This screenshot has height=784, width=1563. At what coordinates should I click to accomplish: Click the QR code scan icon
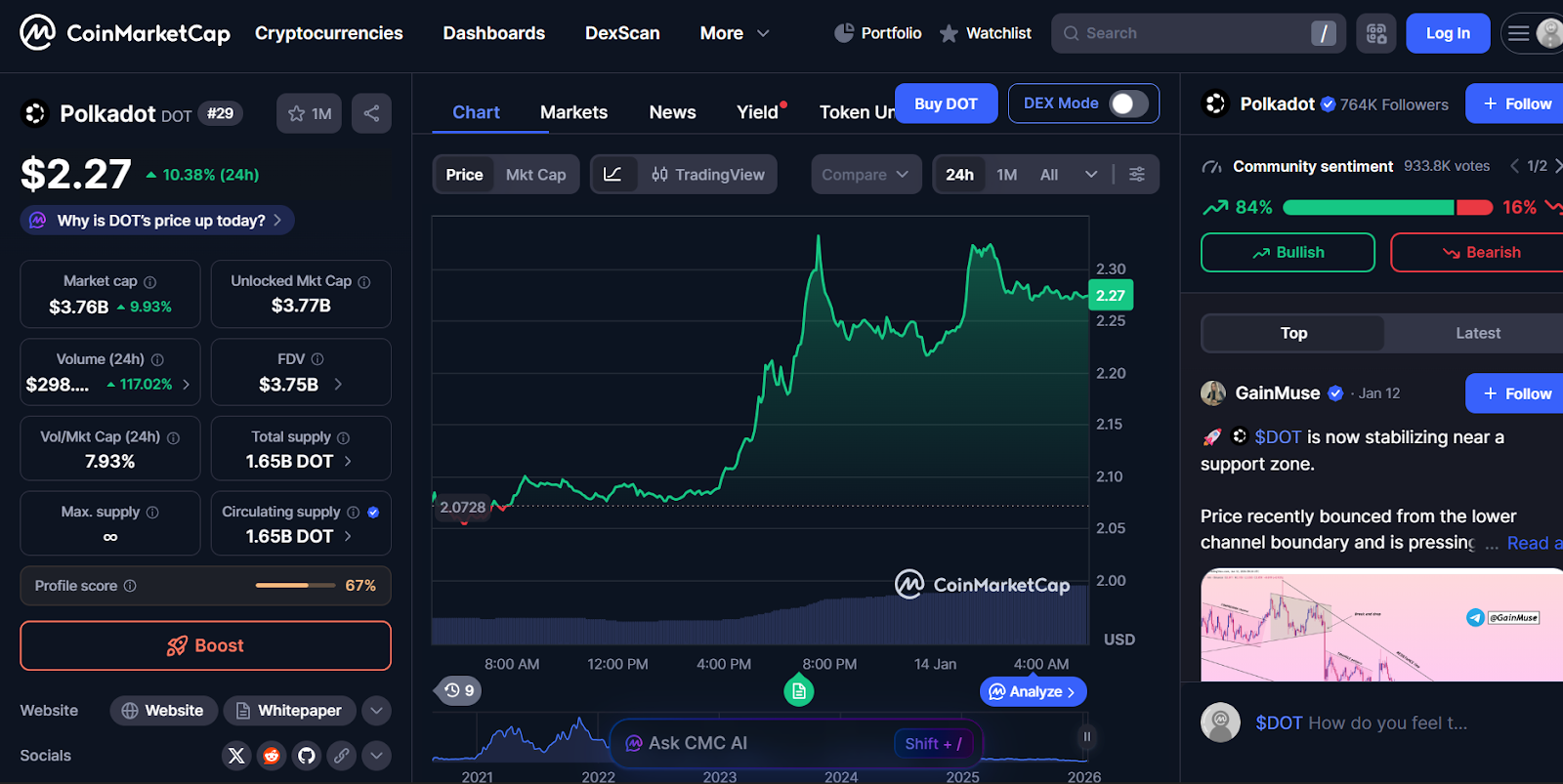pyautogui.click(x=1375, y=33)
